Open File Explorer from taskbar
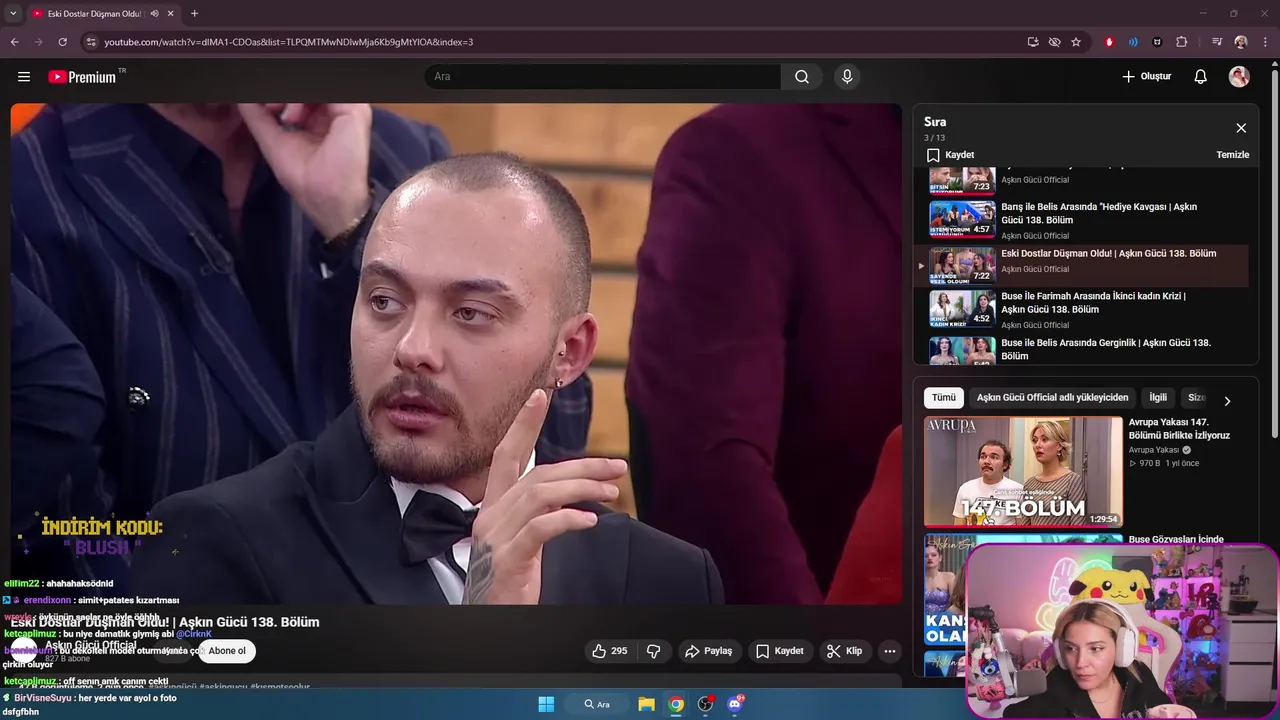Image resolution: width=1280 pixels, height=720 pixels. pyautogui.click(x=647, y=704)
